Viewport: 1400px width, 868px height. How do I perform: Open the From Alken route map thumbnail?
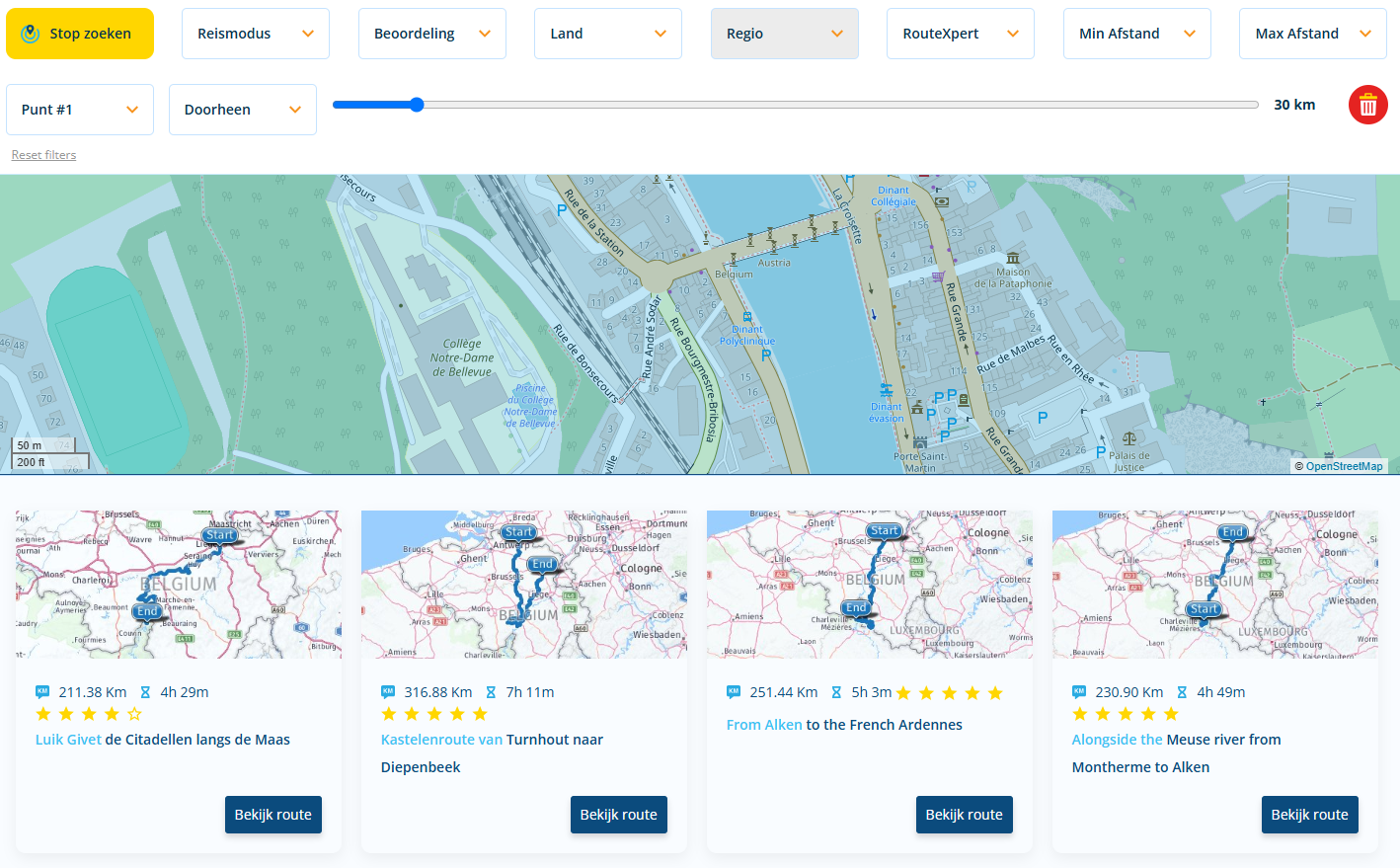tap(870, 585)
